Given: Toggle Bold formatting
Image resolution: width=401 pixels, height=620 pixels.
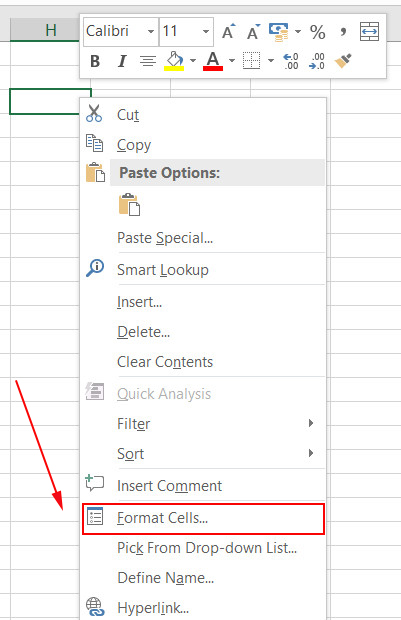Looking at the screenshot, I should click(95, 61).
